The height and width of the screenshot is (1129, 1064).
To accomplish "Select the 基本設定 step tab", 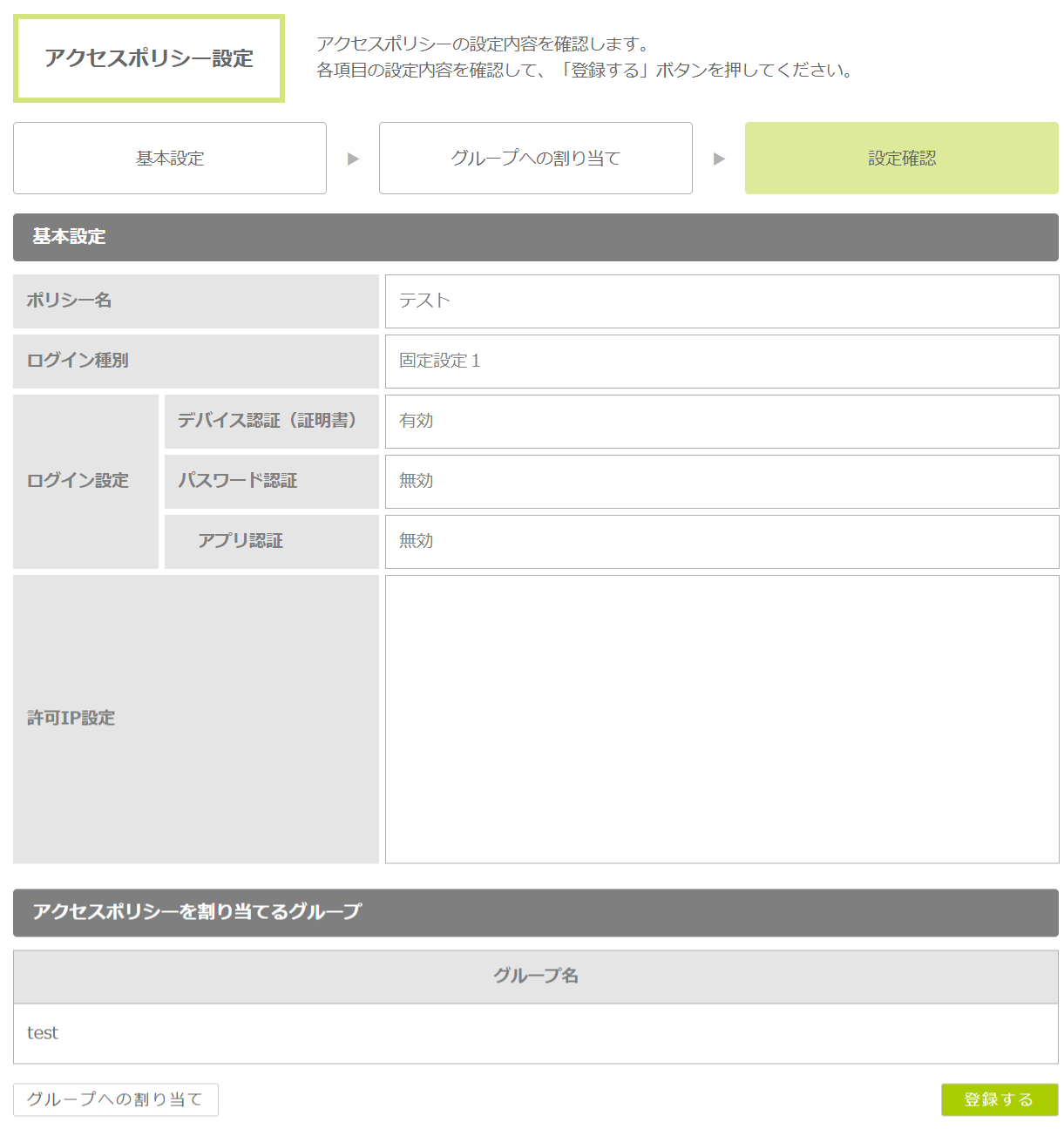I will click(x=170, y=159).
